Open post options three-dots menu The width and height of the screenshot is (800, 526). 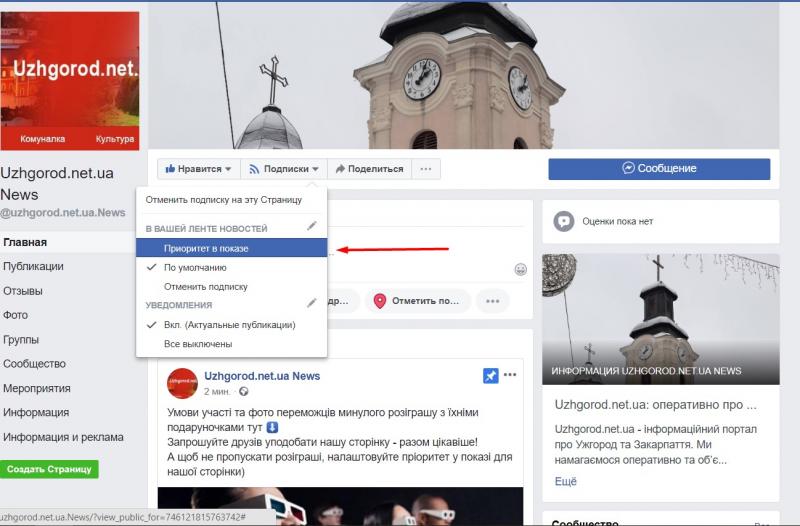point(511,375)
